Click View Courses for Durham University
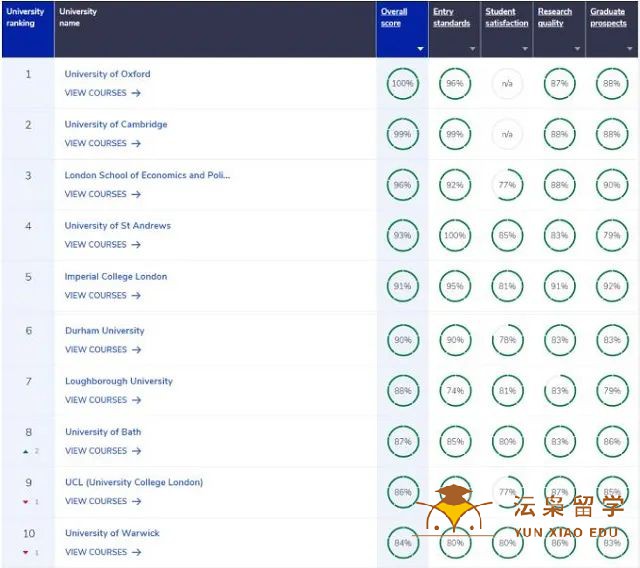Viewport: 640px width, 568px height. [103, 349]
